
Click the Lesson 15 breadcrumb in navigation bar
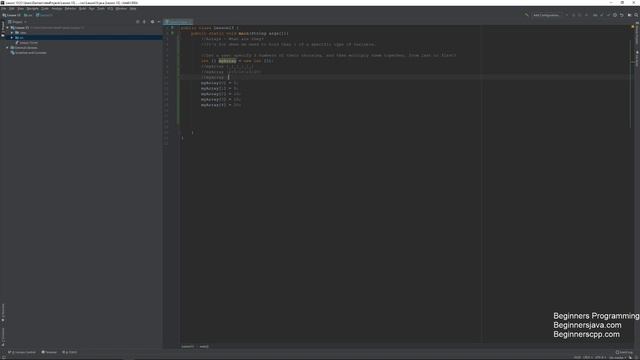click(12, 15)
